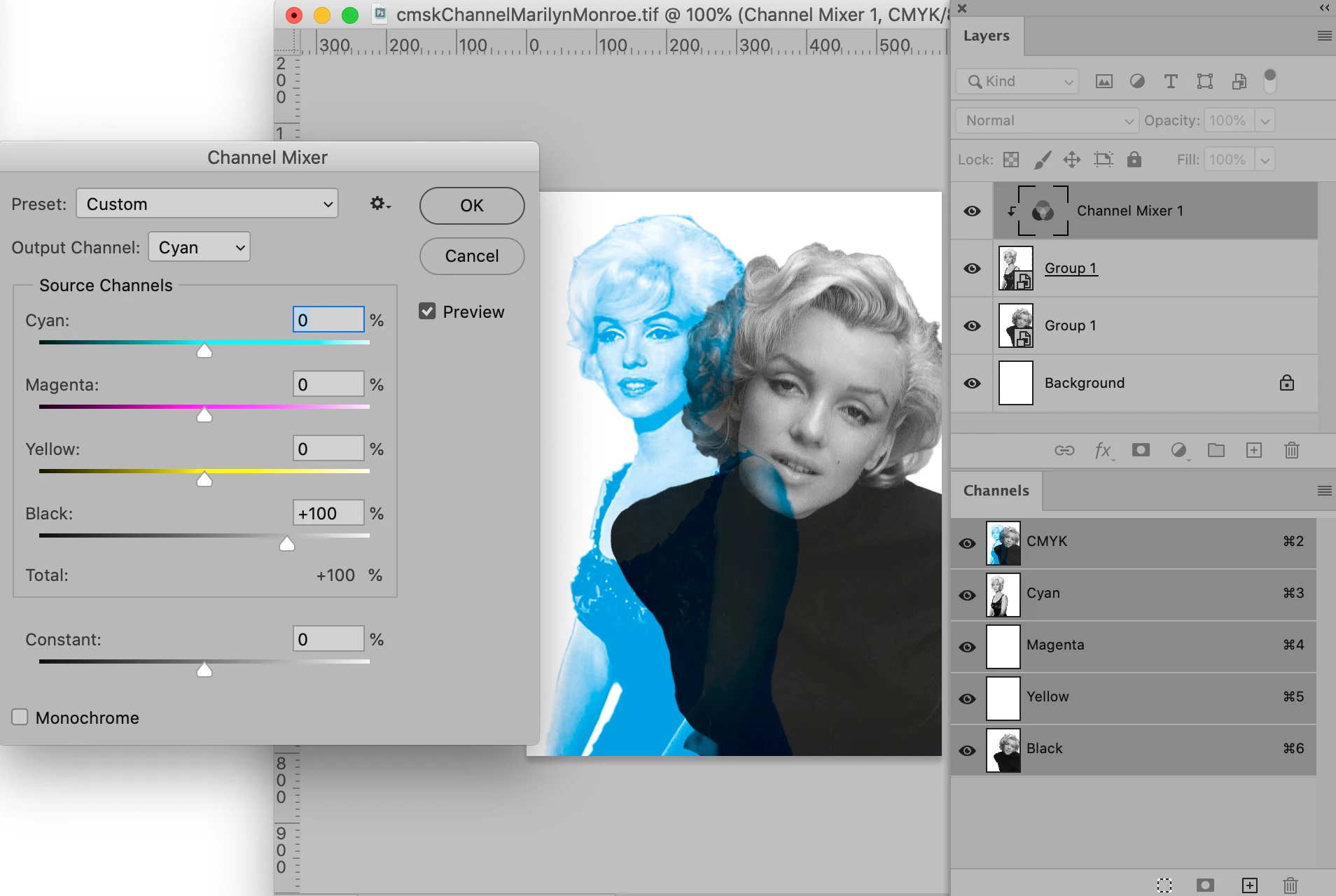Hide the Black channel
This screenshot has height=896, width=1336.
coord(968,751)
